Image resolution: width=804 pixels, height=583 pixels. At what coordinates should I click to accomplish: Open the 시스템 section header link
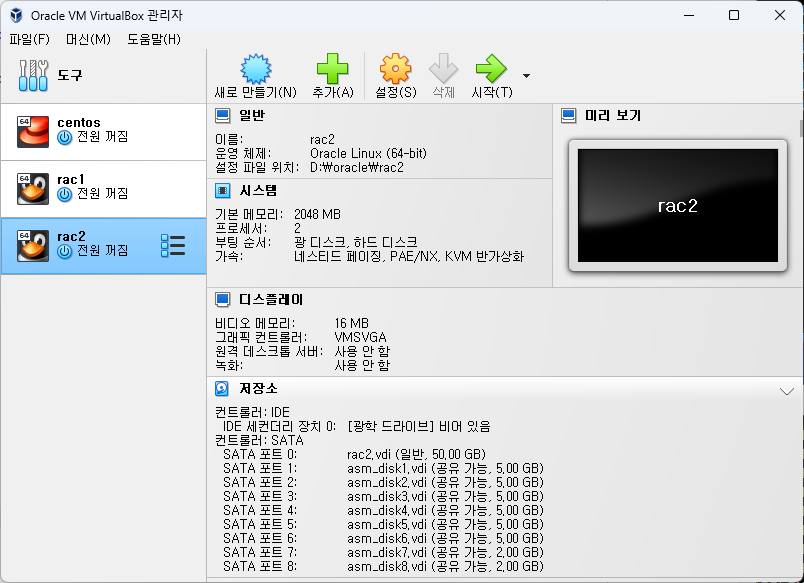[x=258, y=191]
